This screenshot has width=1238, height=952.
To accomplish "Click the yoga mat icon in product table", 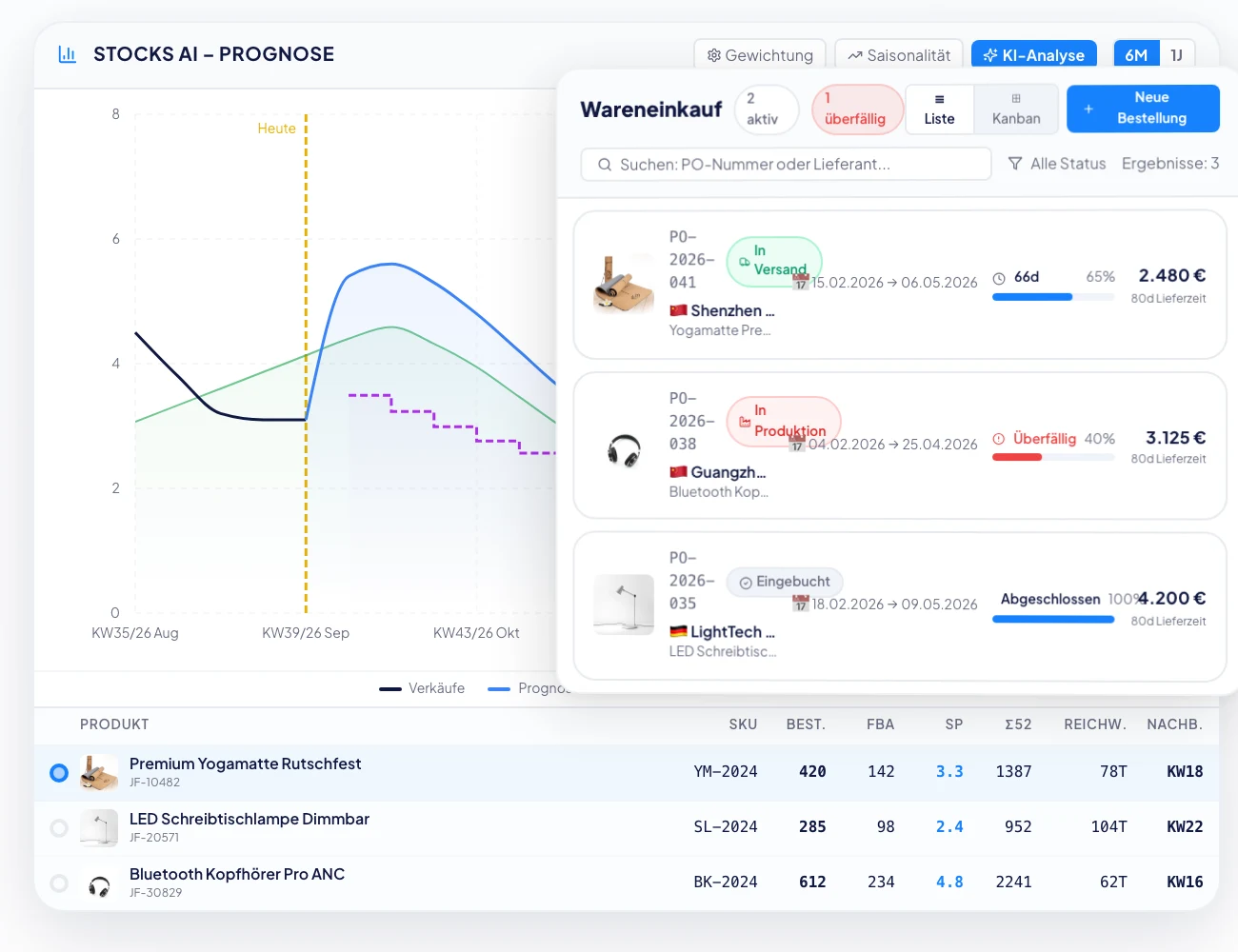I will (x=99, y=773).
